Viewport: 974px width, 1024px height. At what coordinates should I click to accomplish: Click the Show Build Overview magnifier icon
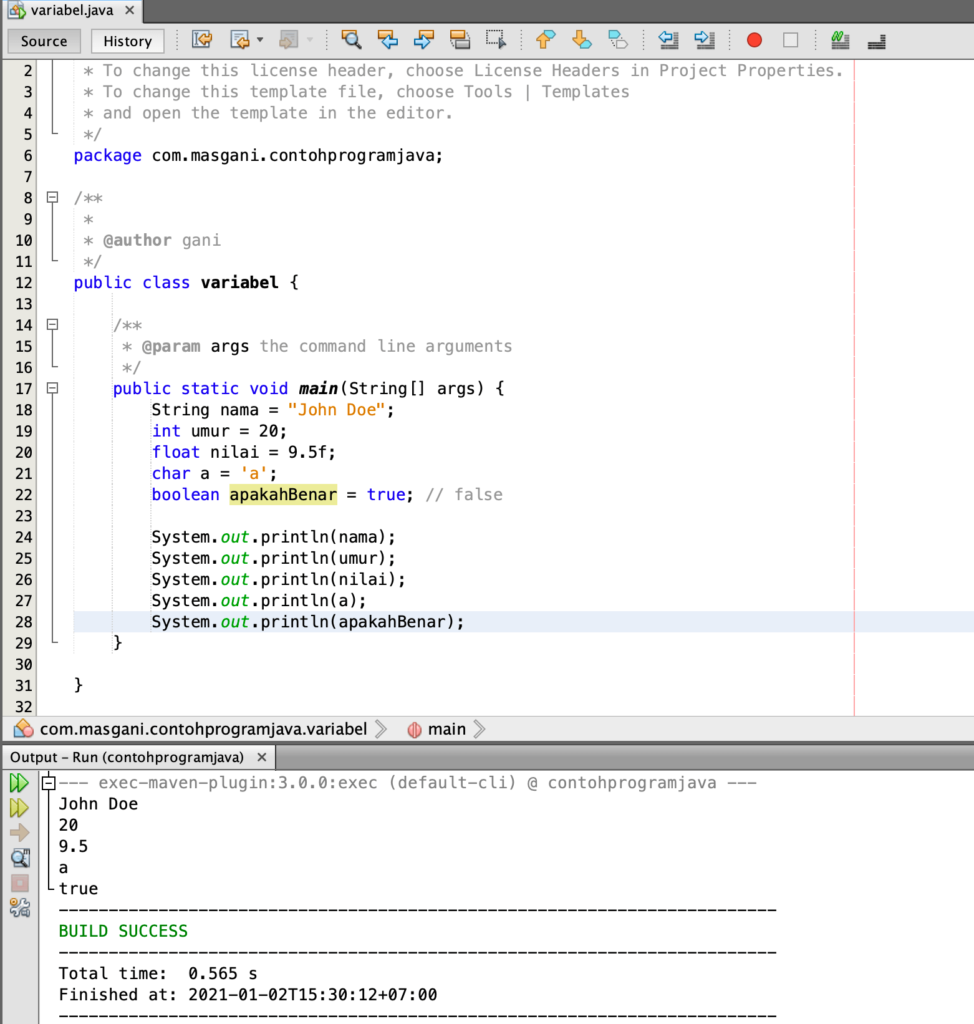(x=20, y=858)
